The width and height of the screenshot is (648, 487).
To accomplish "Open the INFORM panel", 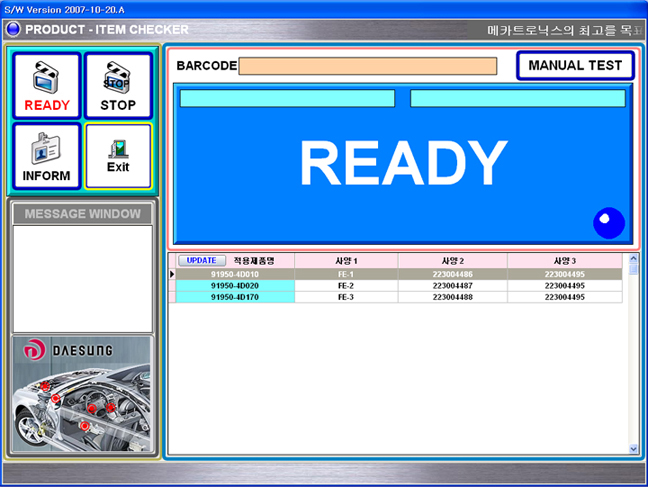I will coord(46,157).
